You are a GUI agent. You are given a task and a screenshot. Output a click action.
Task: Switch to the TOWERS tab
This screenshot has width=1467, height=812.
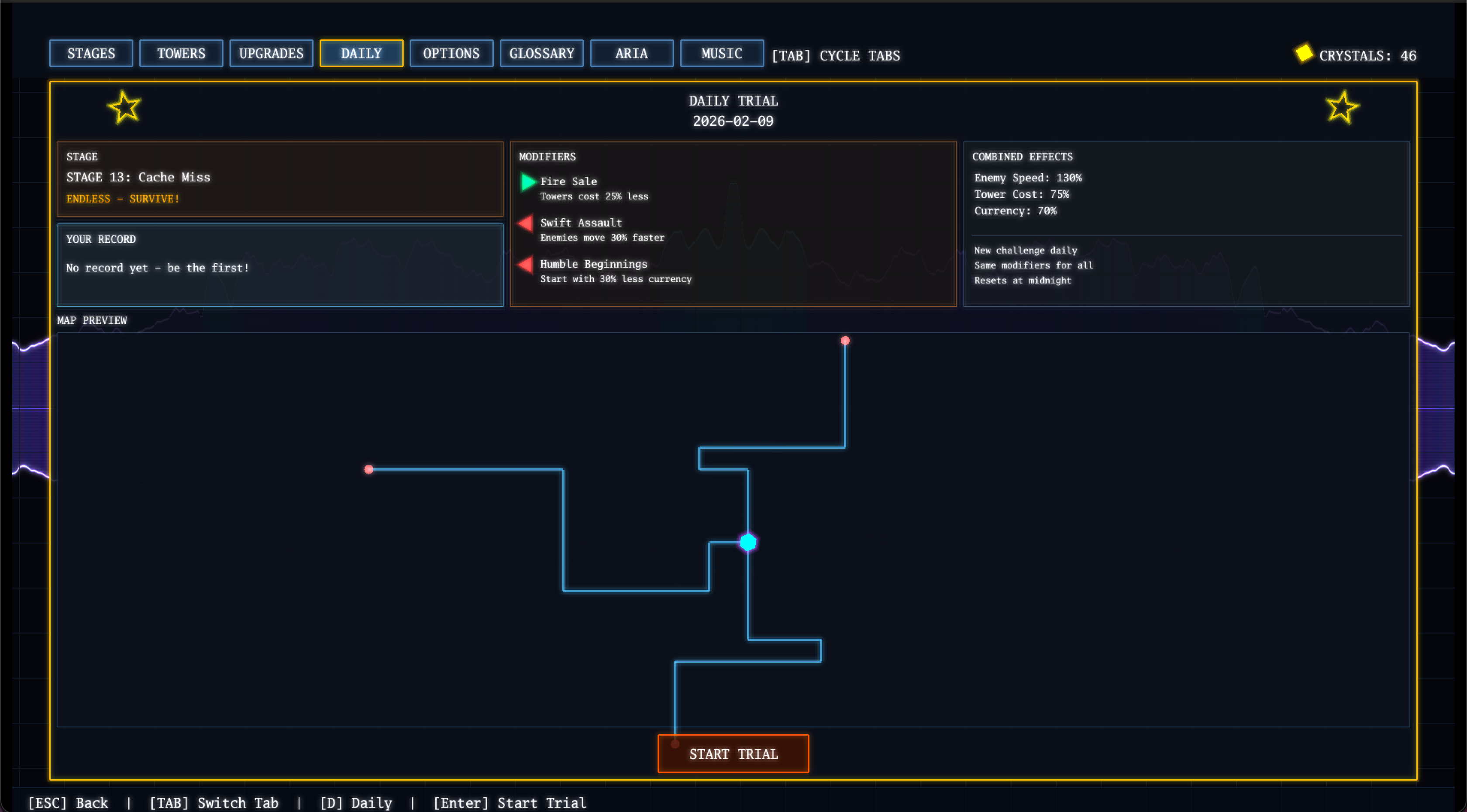point(181,54)
